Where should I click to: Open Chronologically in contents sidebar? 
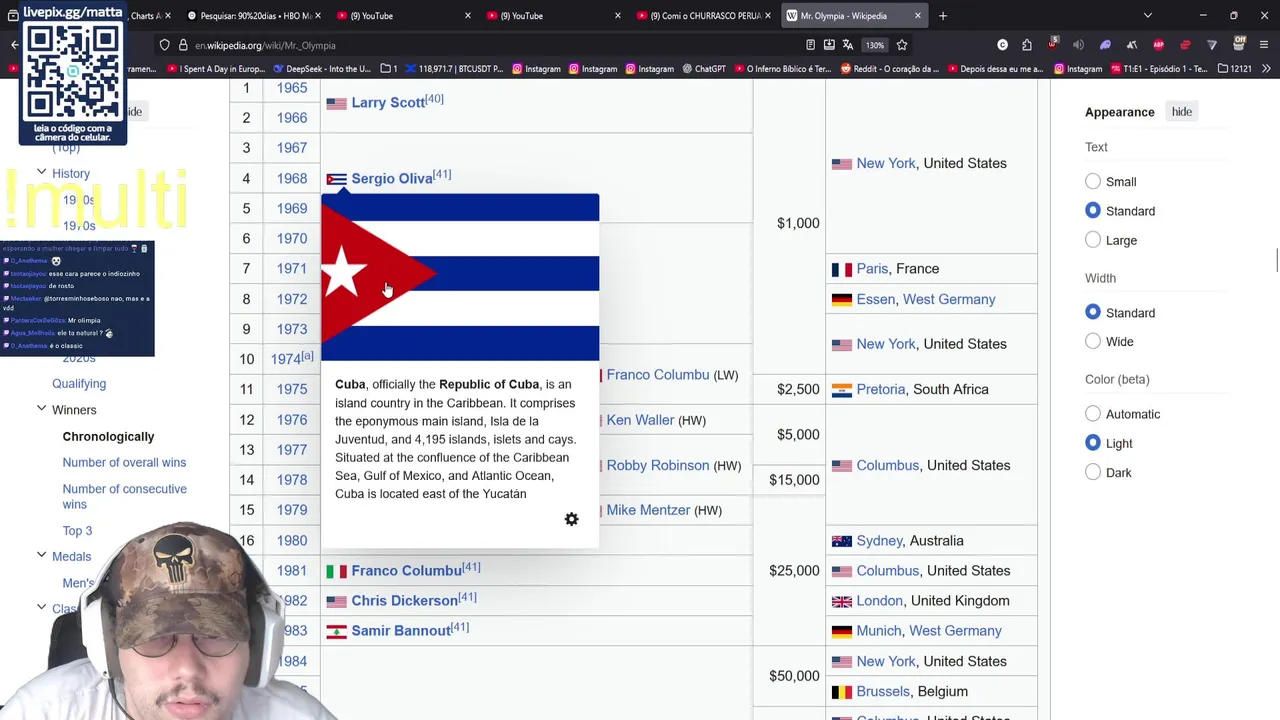point(108,437)
